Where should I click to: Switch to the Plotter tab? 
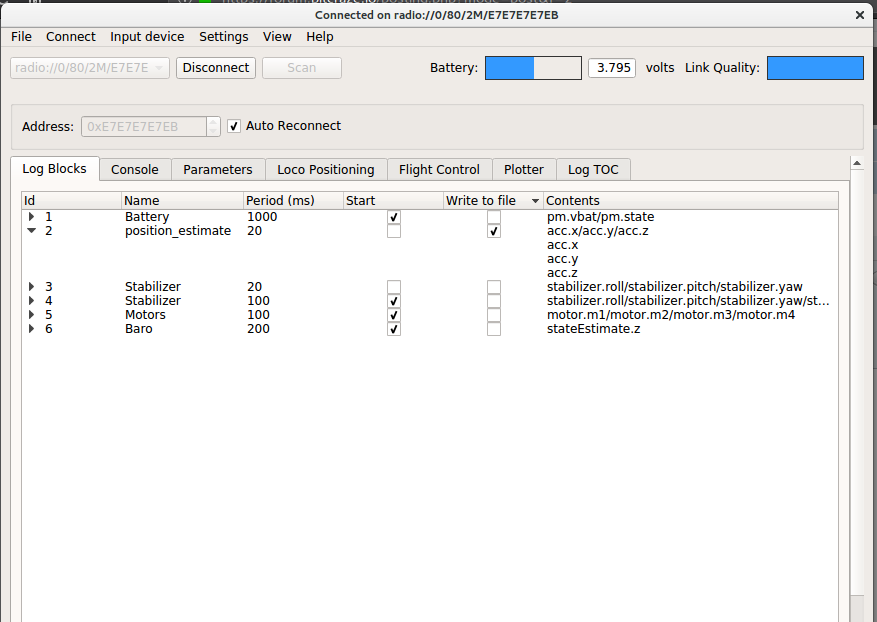click(524, 170)
